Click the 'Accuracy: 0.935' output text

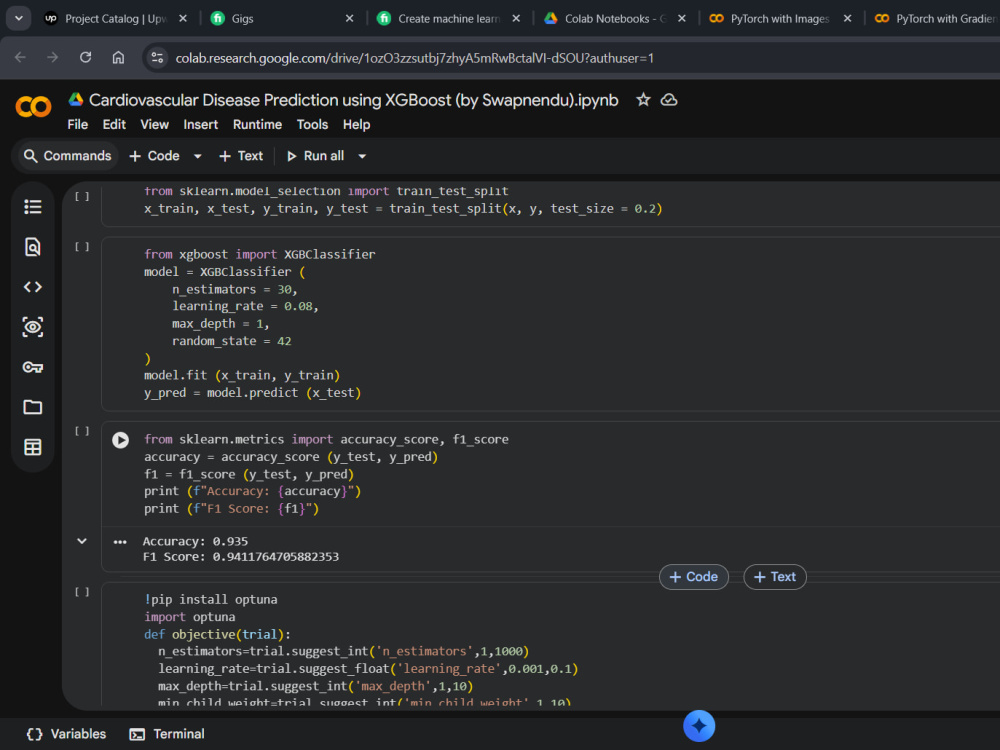pyautogui.click(x=195, y=541)
